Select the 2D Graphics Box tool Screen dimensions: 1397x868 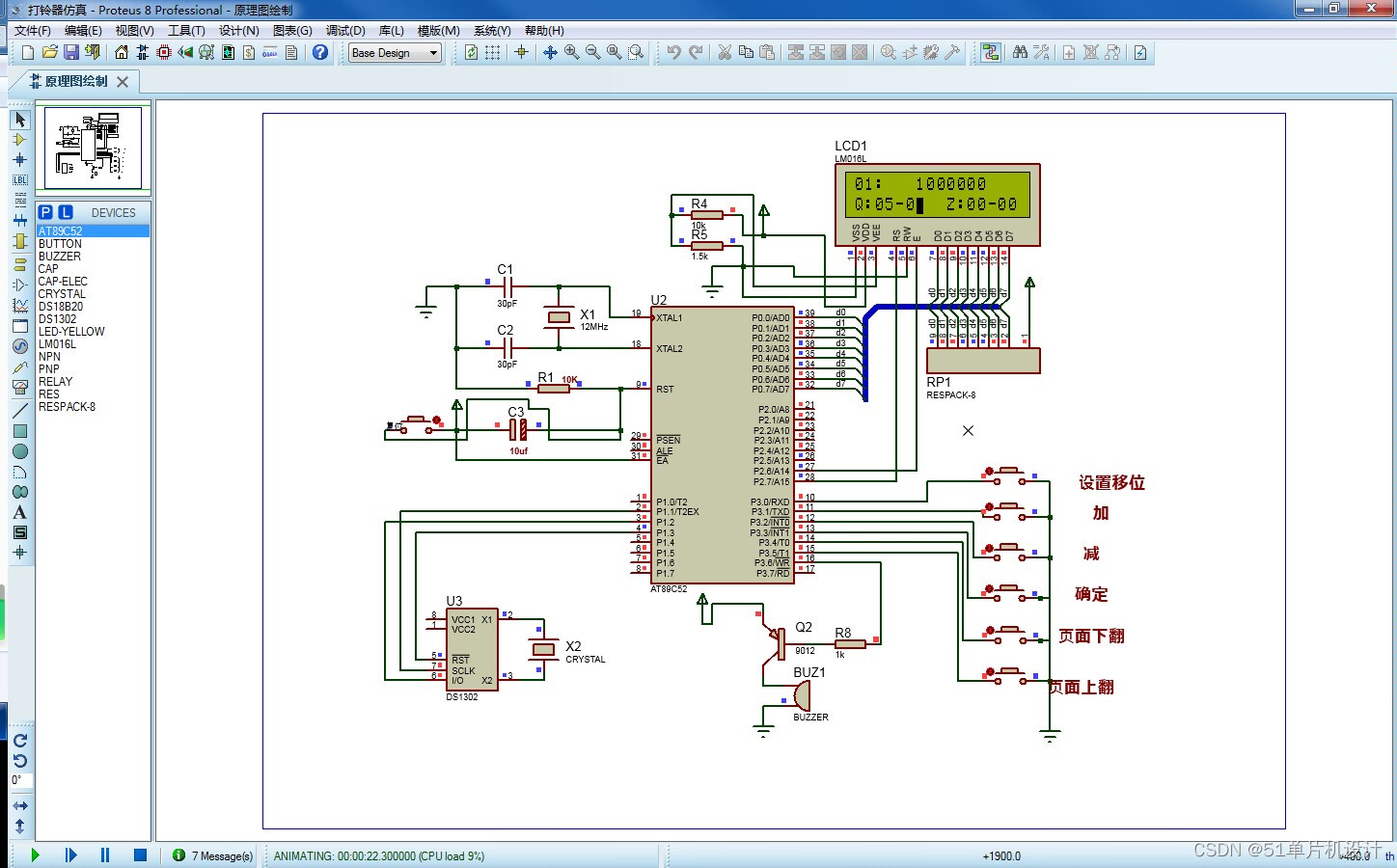tap(20, 431)
